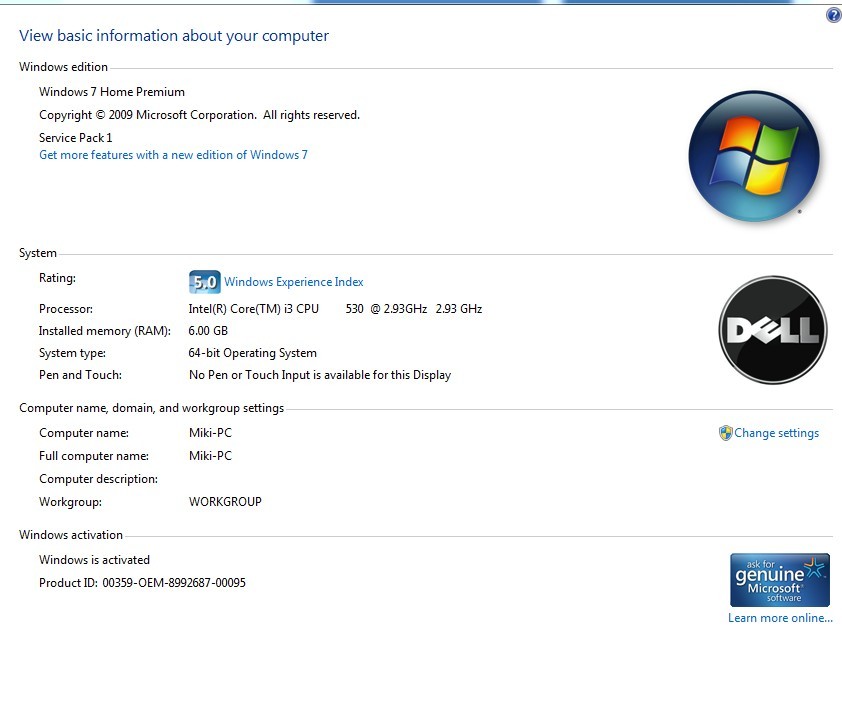Click the Computer name value Miki-PC
842x726 pixels.
[x=210, y=433]
